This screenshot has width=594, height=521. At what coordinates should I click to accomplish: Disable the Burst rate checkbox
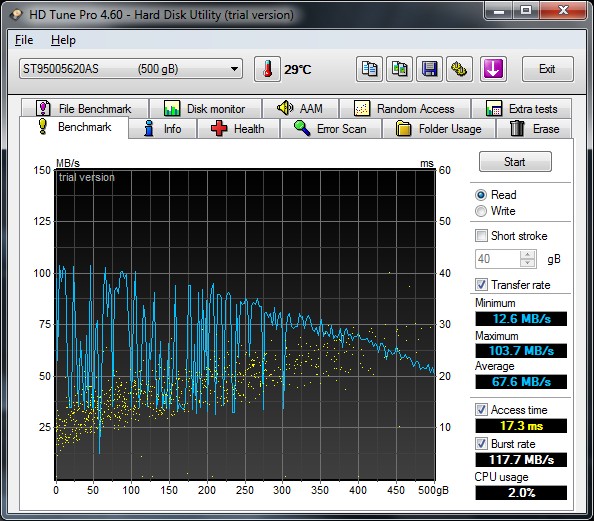click(x=481, y=444)
